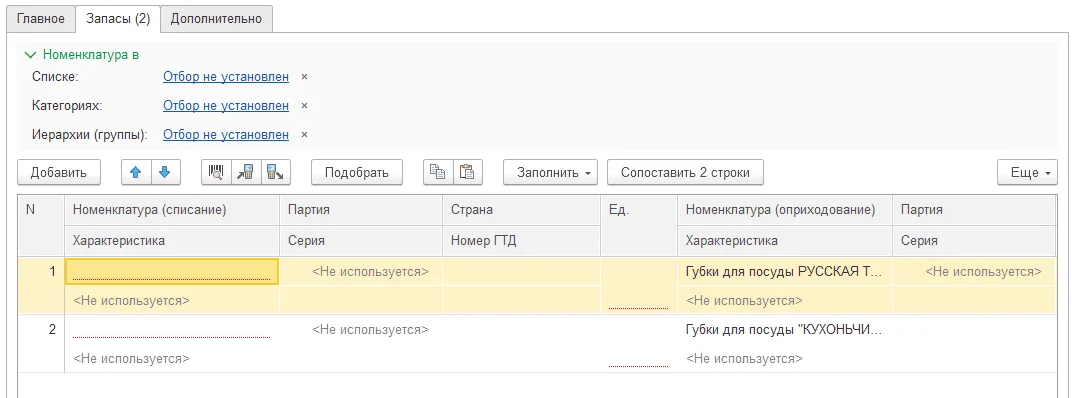The image size is (1077, 398).
Task: Click the row 1 write-off Партия cell
Action: click(x=361, y=272)
